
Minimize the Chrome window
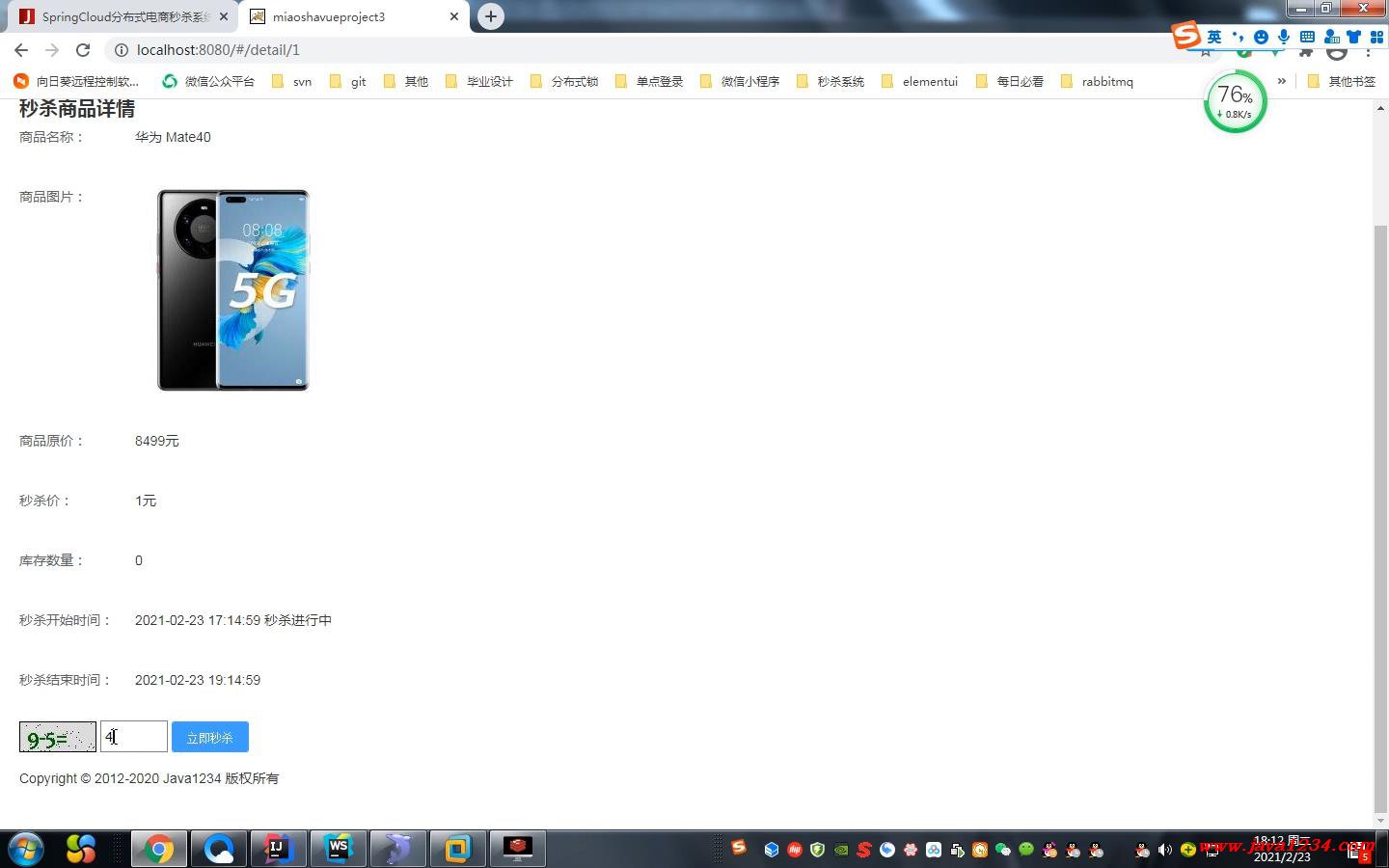click(x=1301, y=9)
